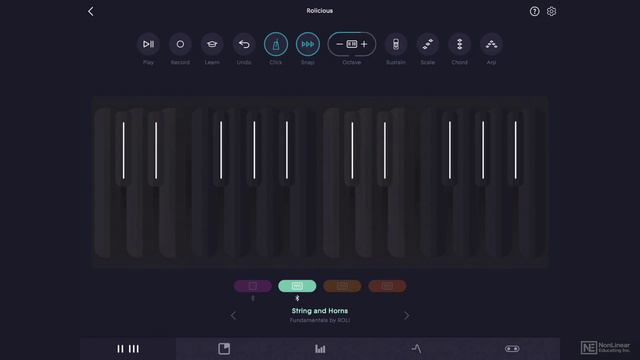Image resolution: width=640 pixels, height=360 pixels.
Task: Select the red instrument track
Action: point(387,286)
